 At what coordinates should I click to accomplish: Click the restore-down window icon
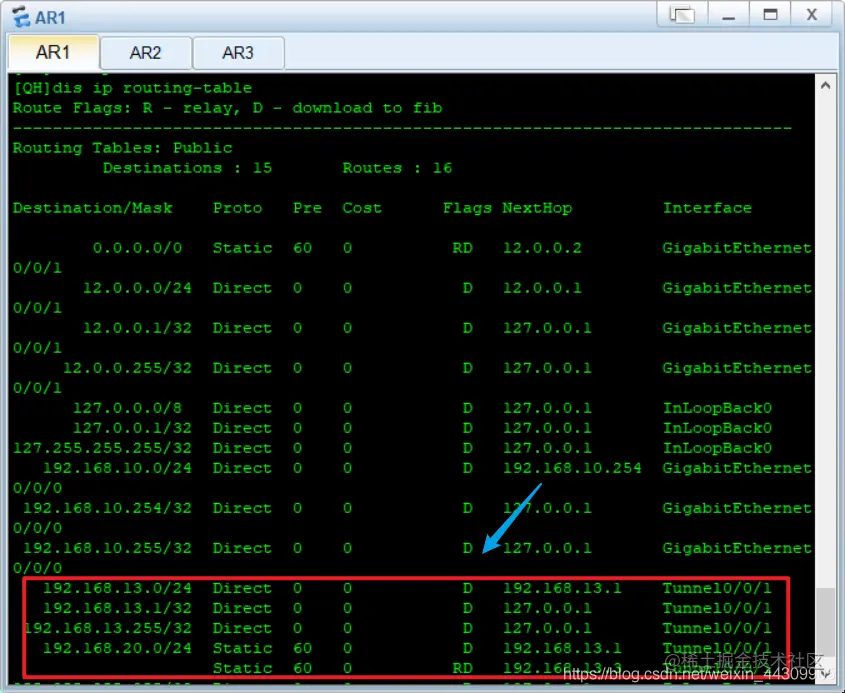click(682, 15)
